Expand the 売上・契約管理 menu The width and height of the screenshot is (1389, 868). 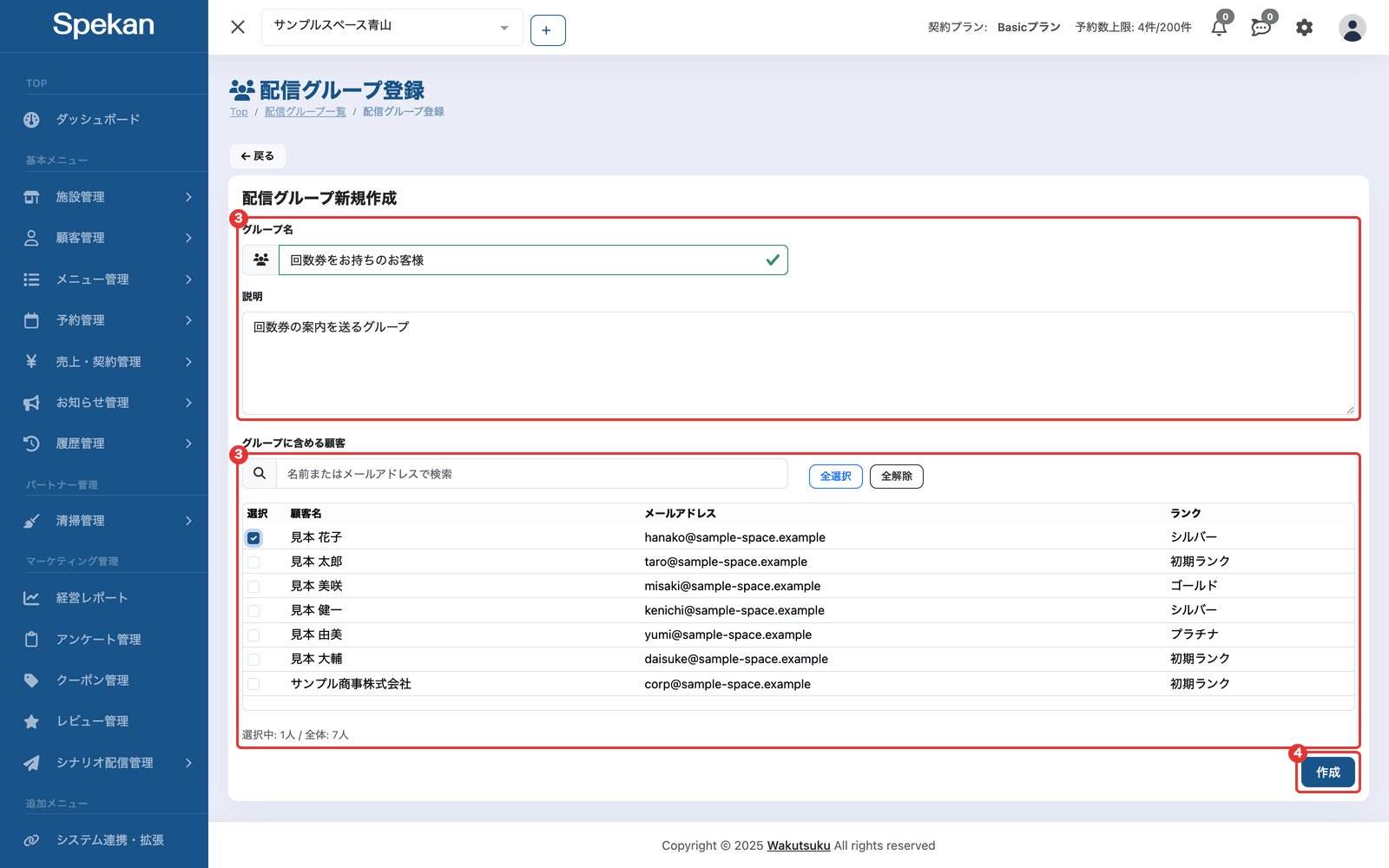pos(104,361)
